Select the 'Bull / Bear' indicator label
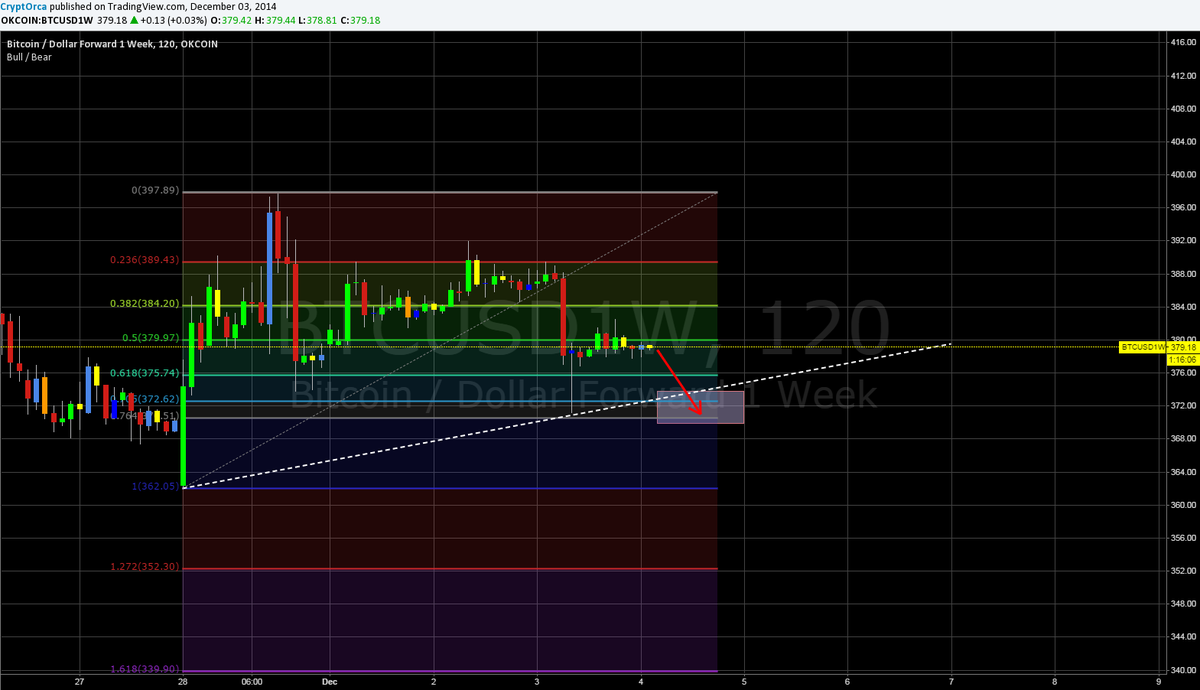Screen dimensions: 1200x690 point(29,57)
